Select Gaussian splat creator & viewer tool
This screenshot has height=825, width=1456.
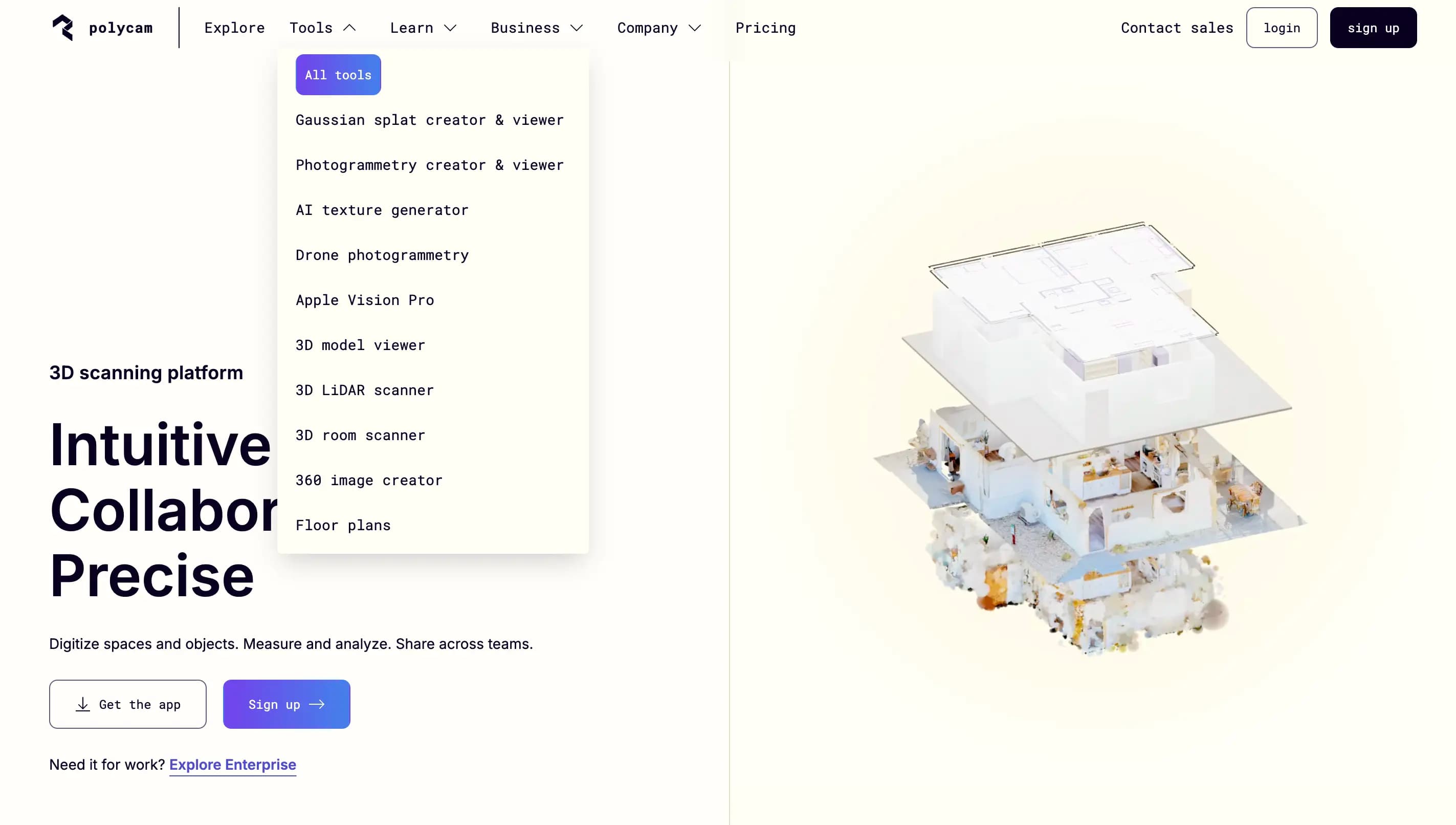(430, 119)
